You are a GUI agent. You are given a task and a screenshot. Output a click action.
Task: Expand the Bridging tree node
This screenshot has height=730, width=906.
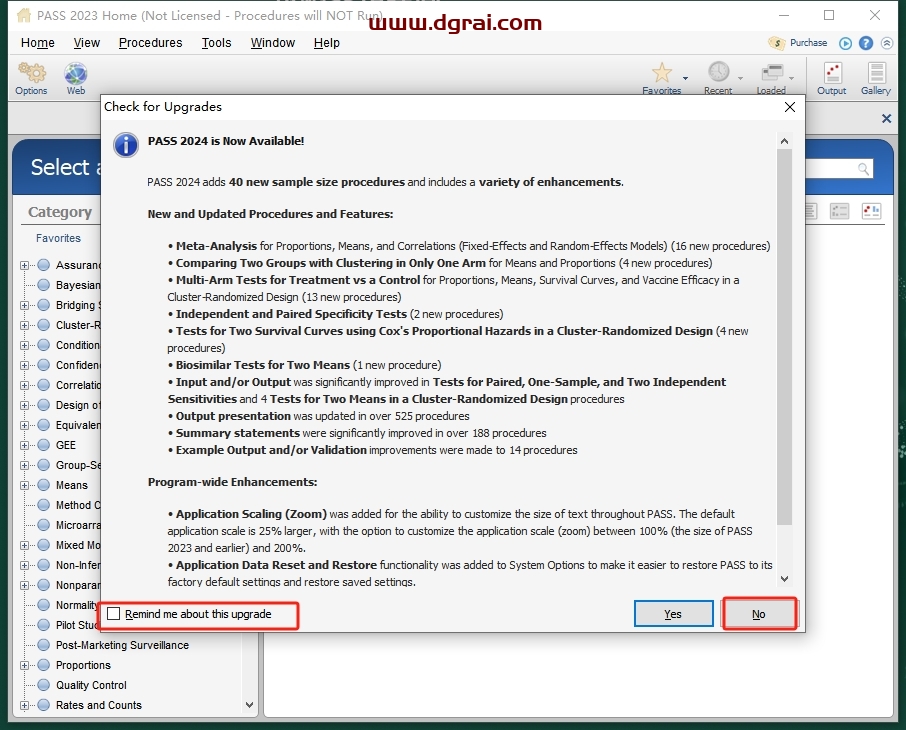[x=24, y=305]
